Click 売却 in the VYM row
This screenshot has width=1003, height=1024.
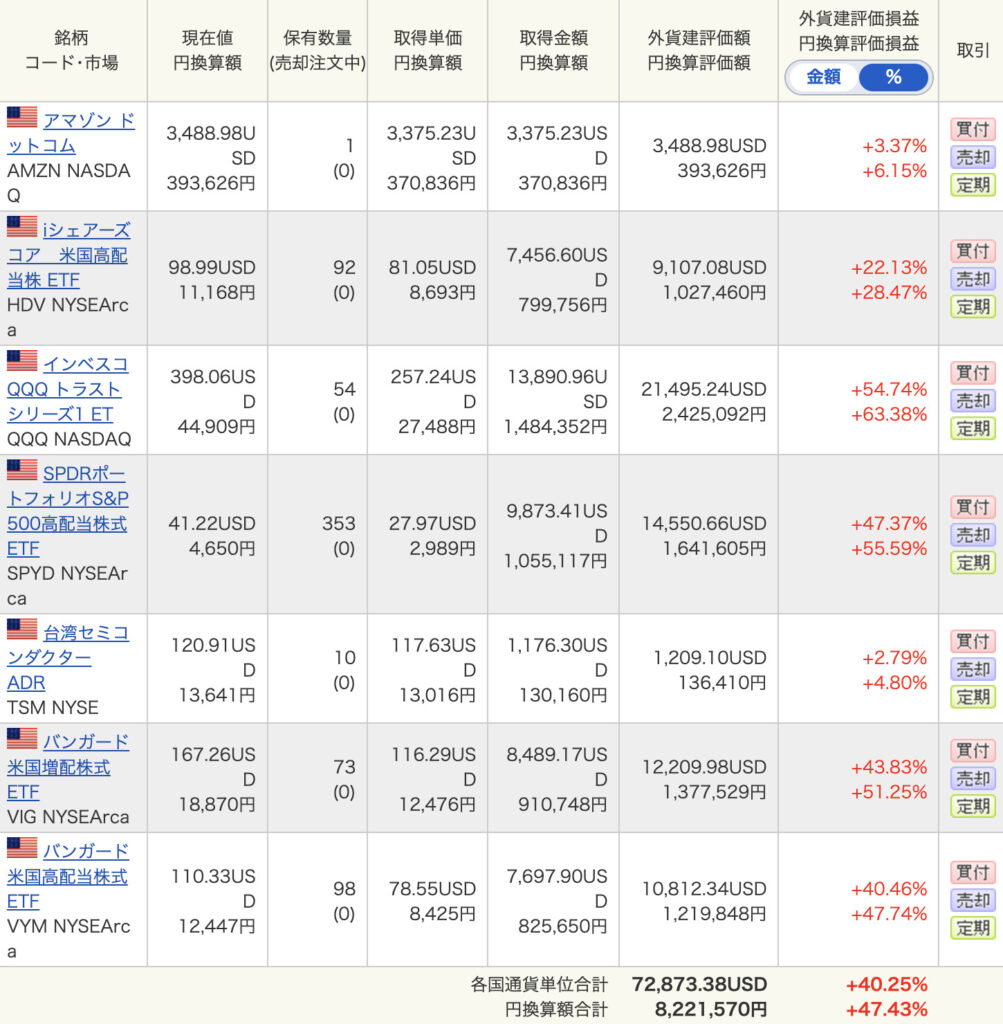(x=972, y=901)
